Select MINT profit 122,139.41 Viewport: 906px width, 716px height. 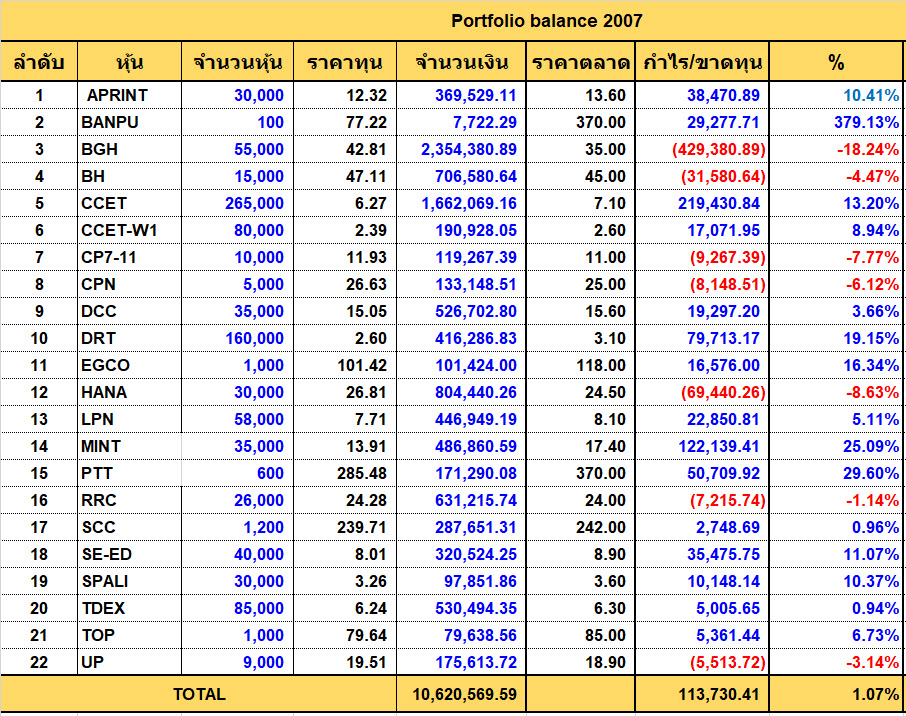pyautogui.click(x=702, y=446)
